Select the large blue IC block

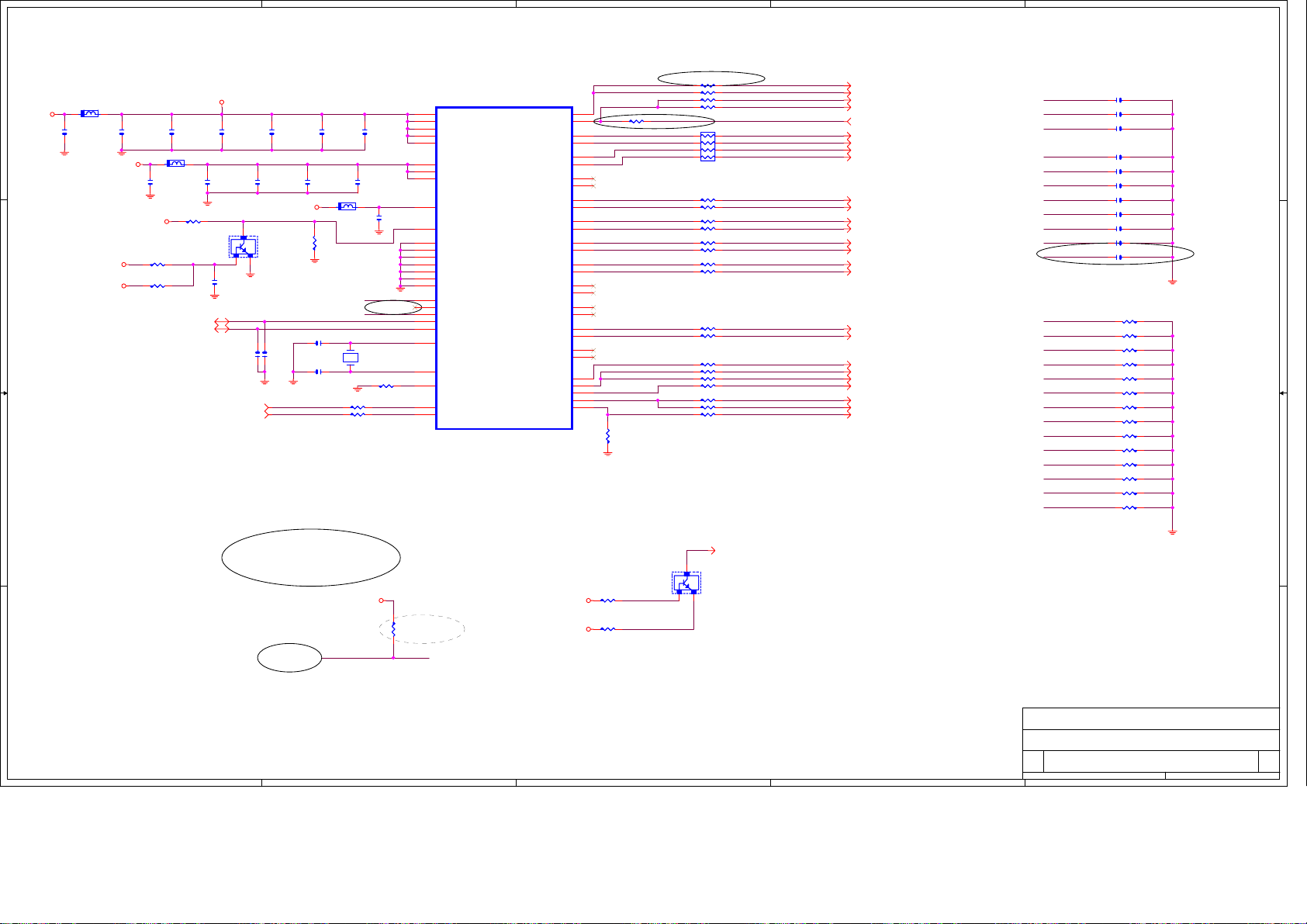pos(504,268)
